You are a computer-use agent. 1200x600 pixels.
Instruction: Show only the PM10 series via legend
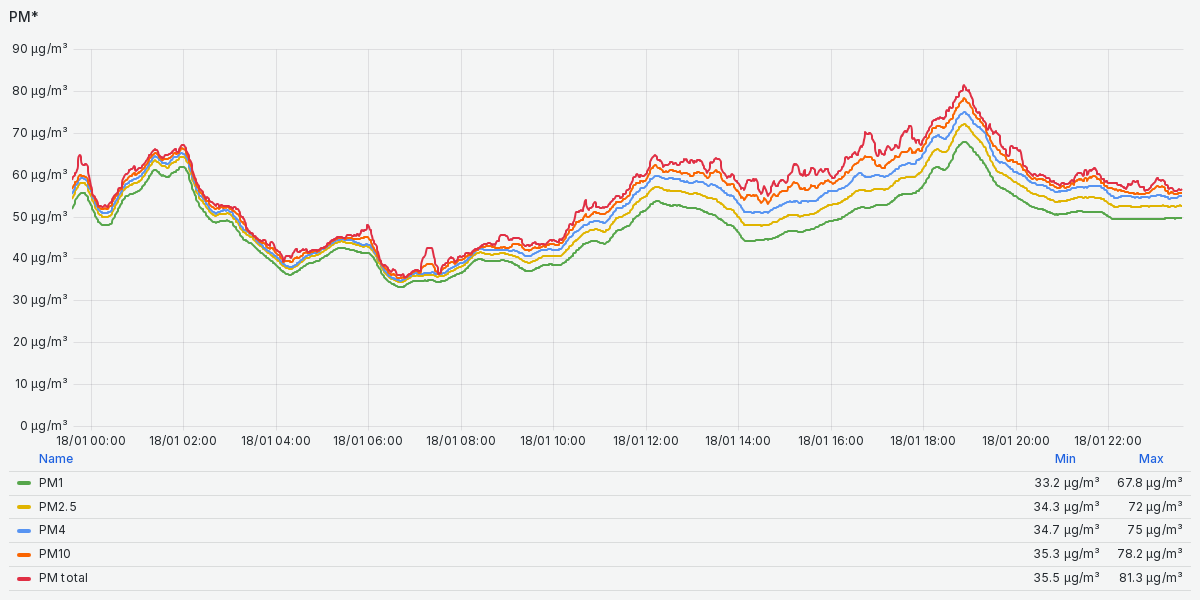pos(54,554)
